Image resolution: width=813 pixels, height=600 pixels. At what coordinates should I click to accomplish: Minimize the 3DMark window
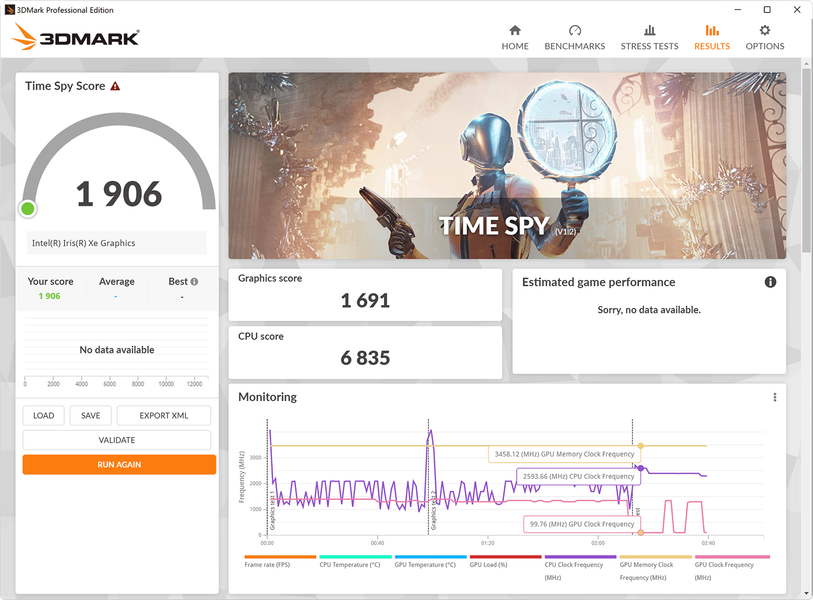point(738,9)
